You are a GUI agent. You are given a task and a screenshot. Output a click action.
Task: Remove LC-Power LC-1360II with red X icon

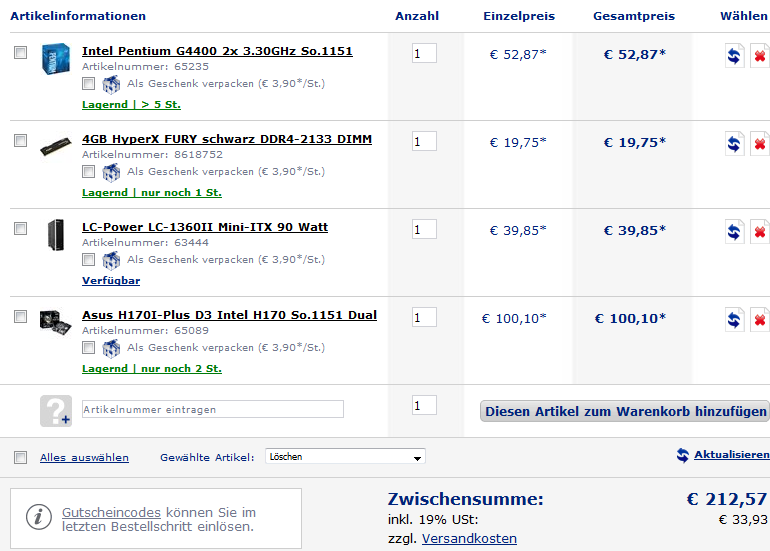[760, 231]
